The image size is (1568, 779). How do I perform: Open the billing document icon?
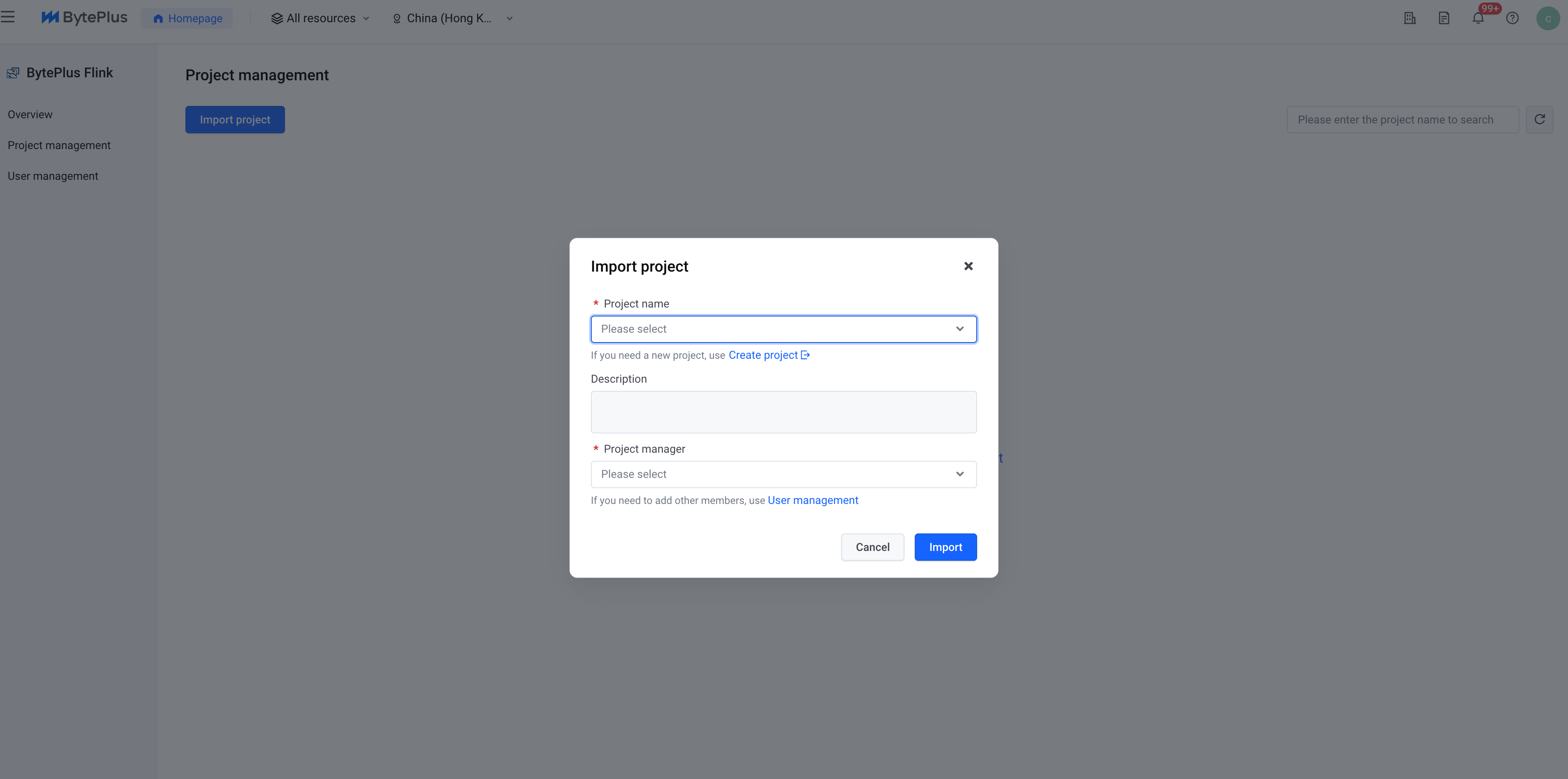[1444, 18]
